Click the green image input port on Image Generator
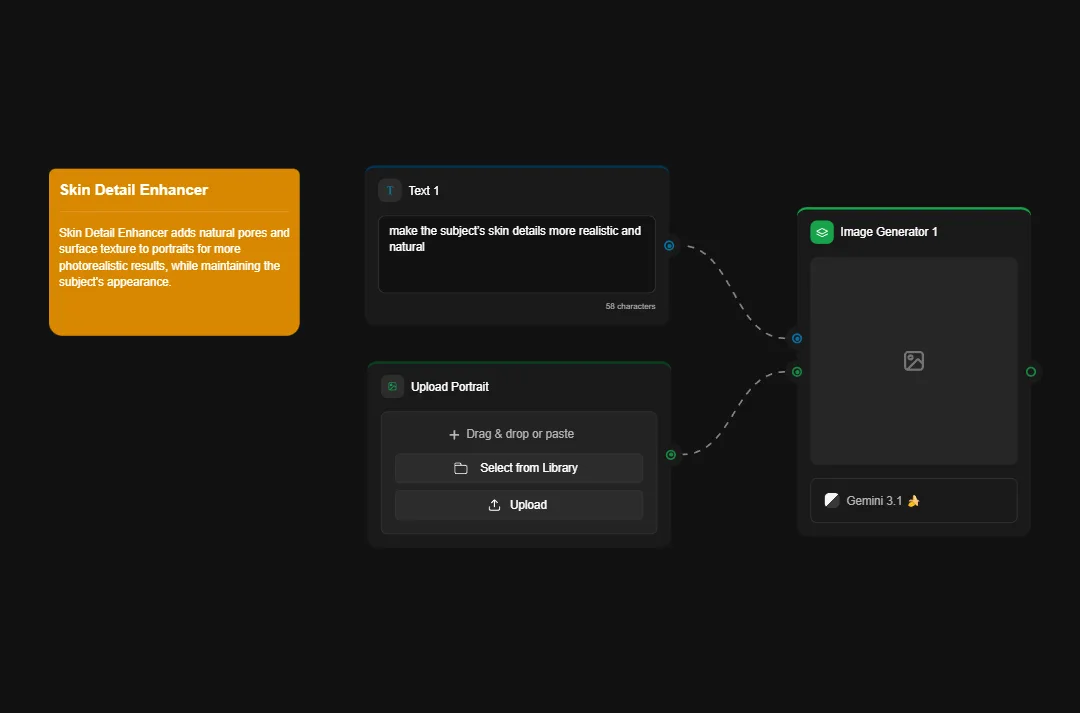The height and width of the screenshot is (713, 1080). [796, 371]
